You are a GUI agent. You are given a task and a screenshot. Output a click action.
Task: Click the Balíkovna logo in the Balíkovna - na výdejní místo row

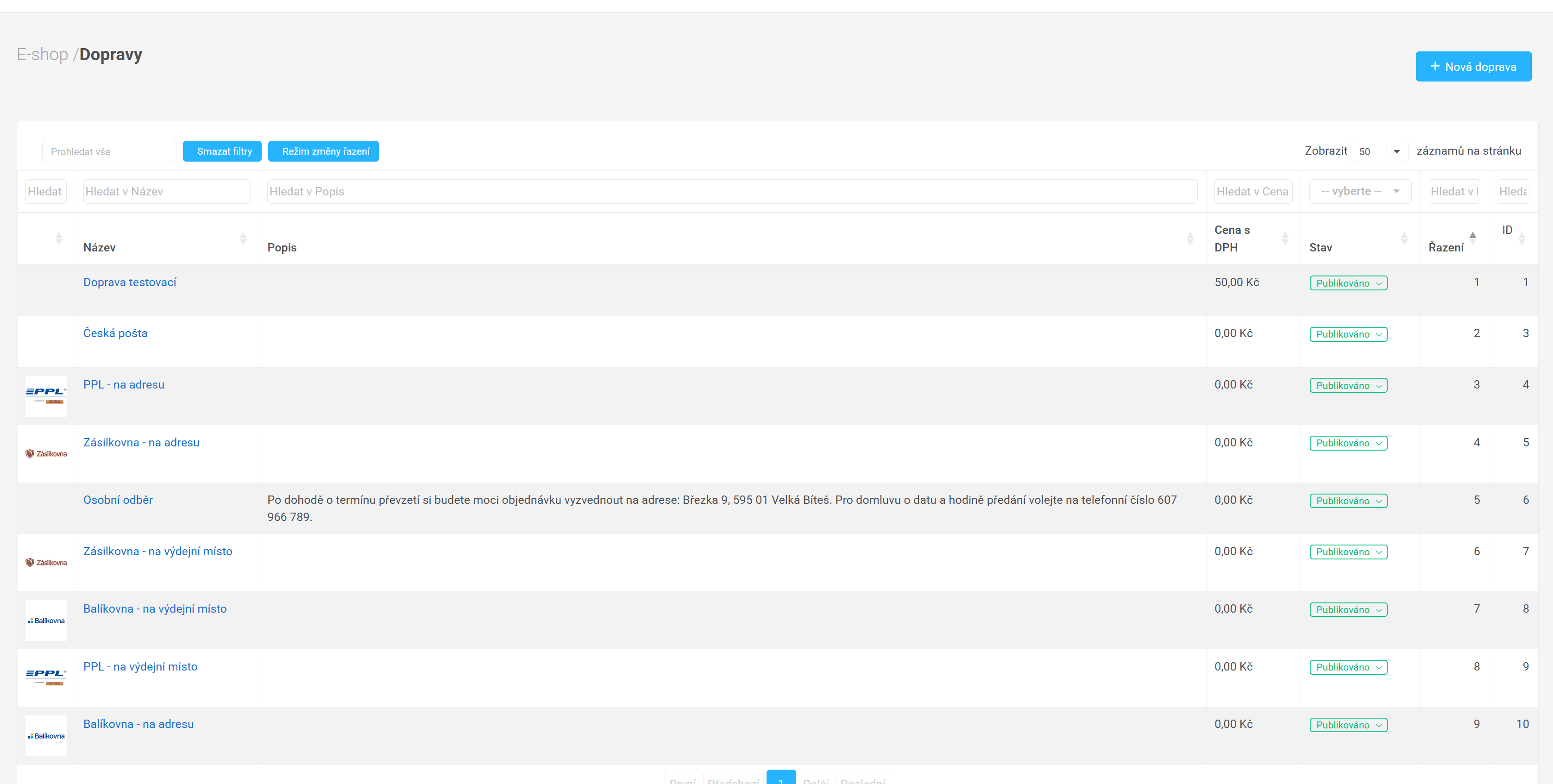46,620
